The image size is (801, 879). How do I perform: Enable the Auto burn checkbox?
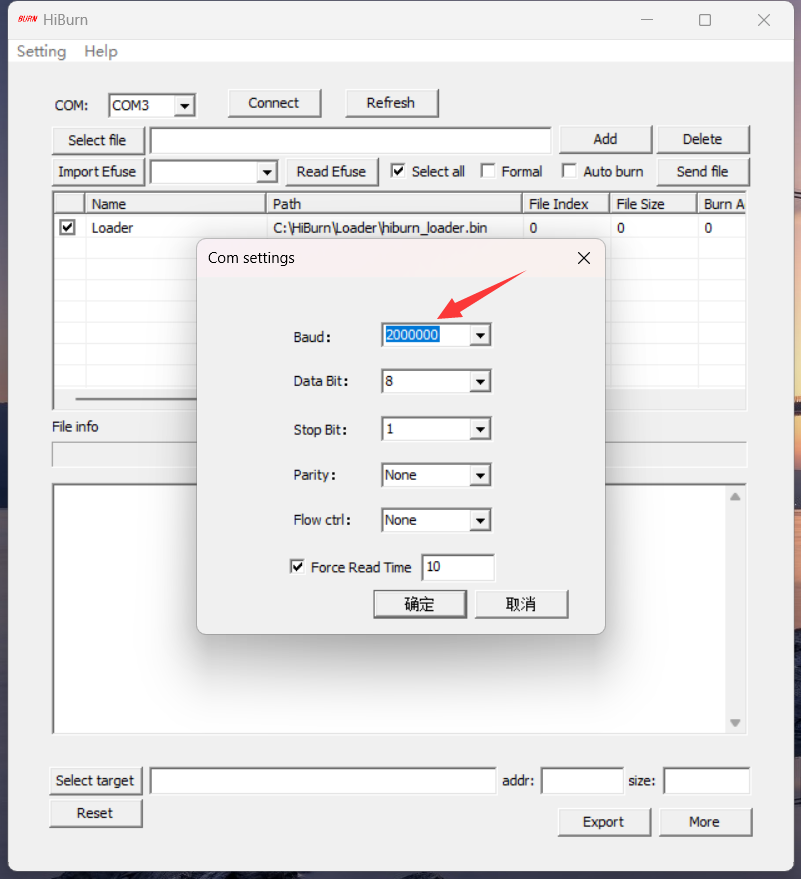click(x=570, y=171)
